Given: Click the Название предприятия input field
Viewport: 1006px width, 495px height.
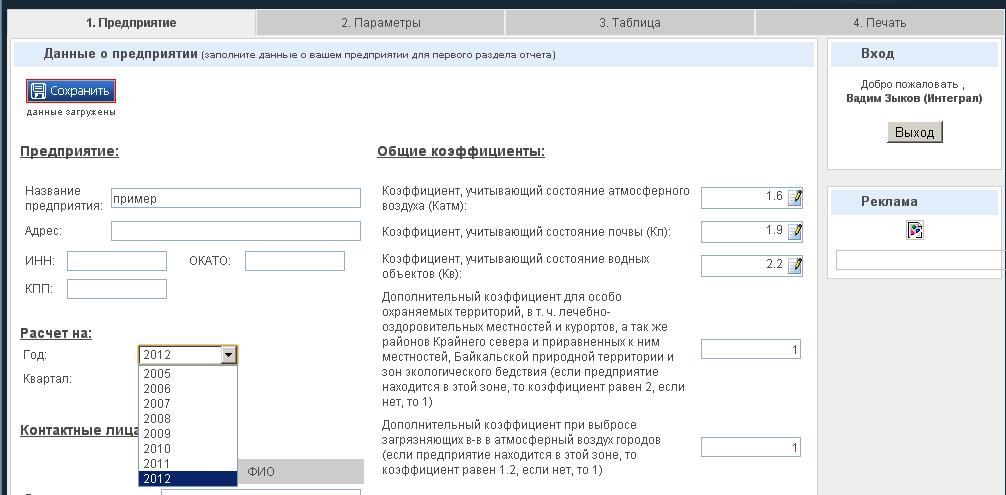Looking at the screenshot, I should point(235,198).
